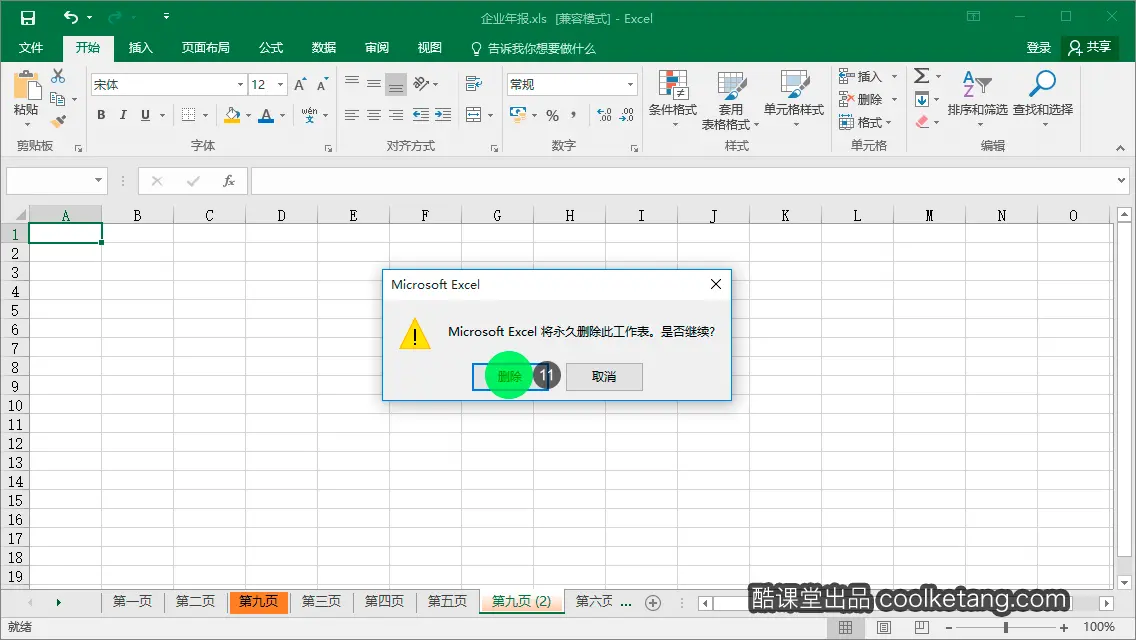
Task: Switch to the 页面布局 Page Layout tab
Action: coord(206,48)
